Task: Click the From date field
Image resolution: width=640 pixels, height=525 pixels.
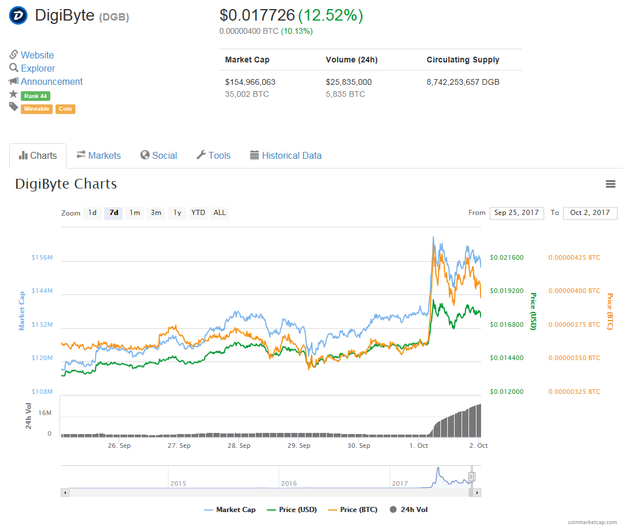Action: (517, 213)
